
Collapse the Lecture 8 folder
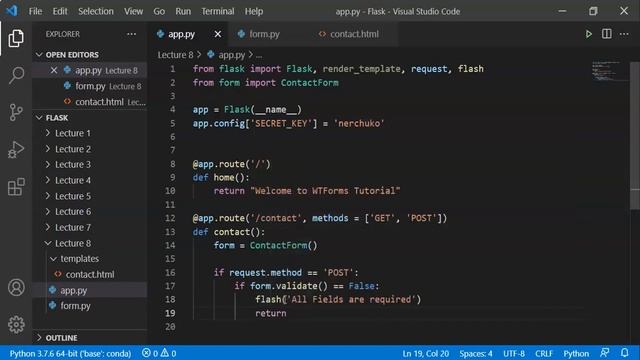click(x=48, y=243)
